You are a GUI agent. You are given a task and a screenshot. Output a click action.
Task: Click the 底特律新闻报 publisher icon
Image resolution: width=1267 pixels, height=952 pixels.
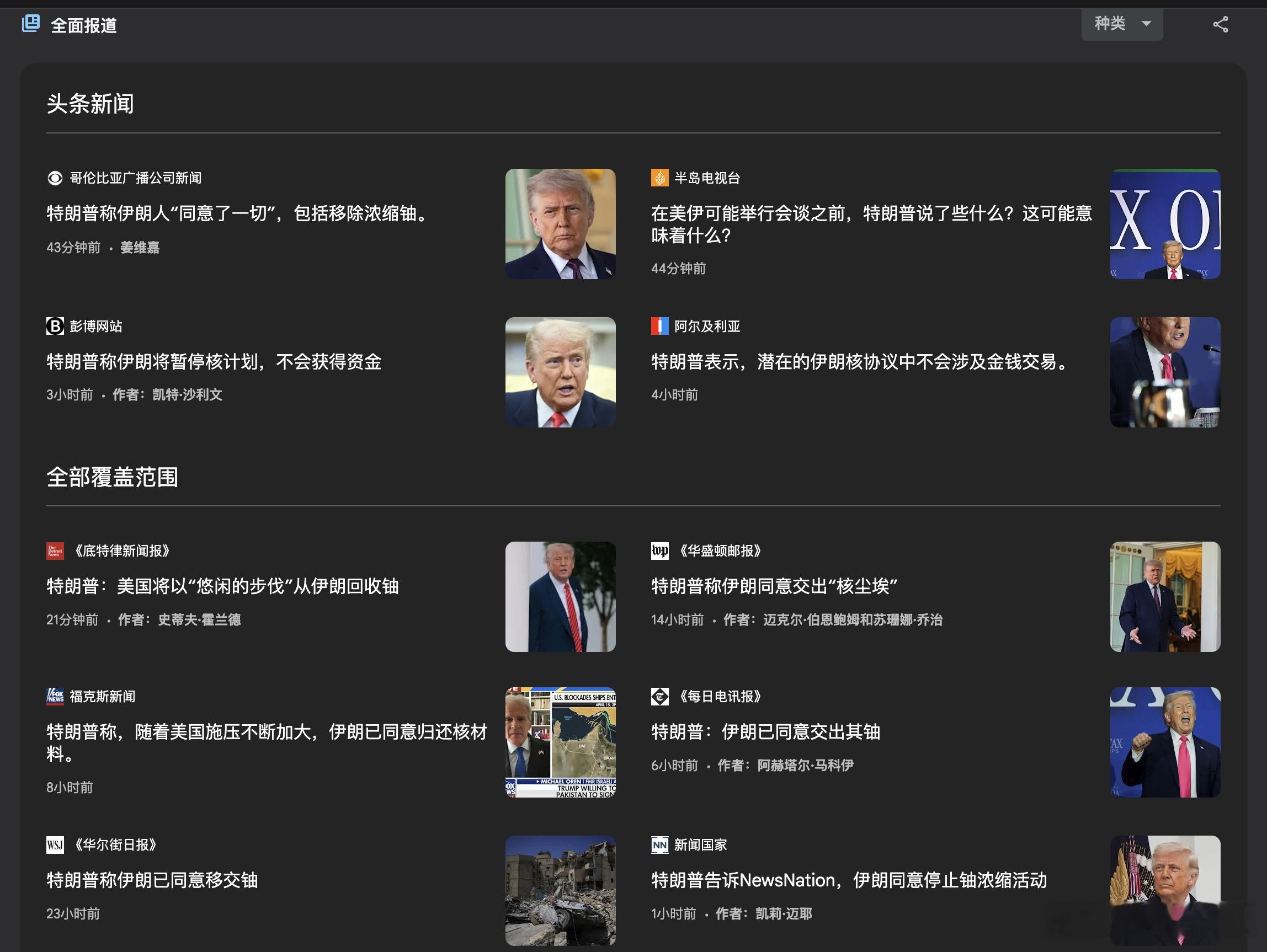(55, 551)
